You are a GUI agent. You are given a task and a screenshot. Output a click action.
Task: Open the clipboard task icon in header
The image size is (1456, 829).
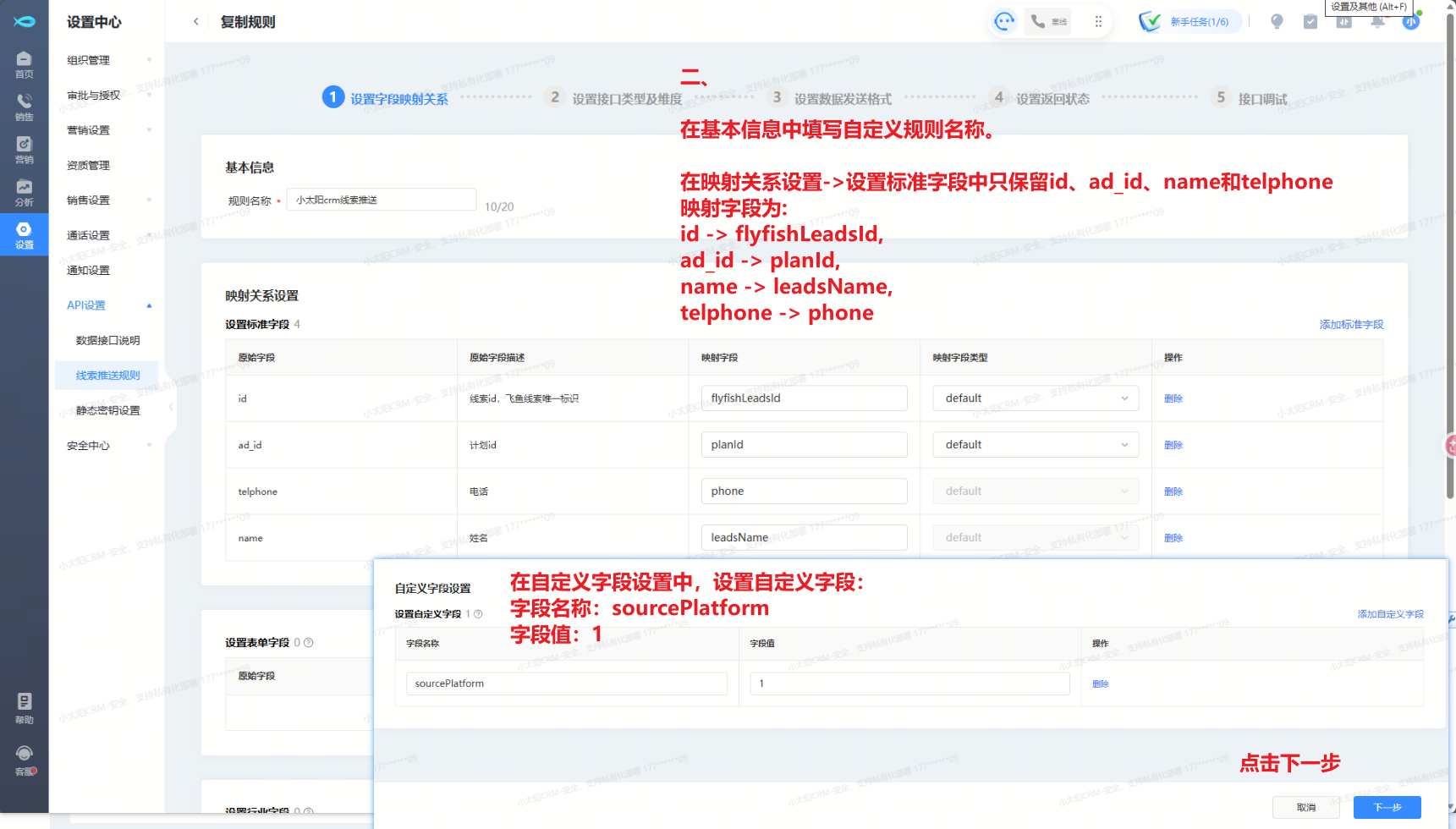click(1310, 21)
